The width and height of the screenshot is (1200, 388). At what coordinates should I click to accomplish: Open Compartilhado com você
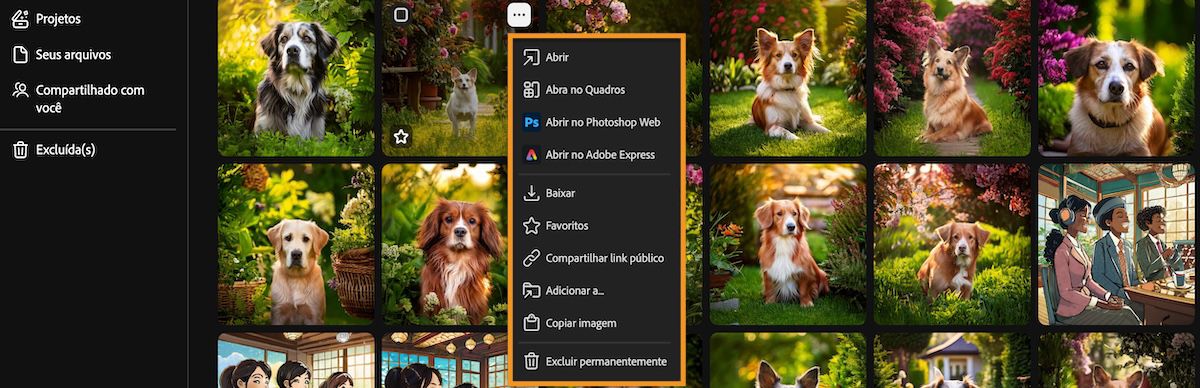pos(90,98)
